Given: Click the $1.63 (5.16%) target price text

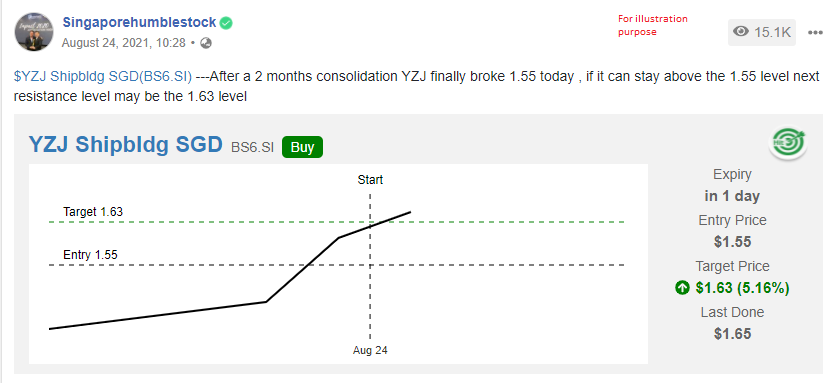Looking at the screenshot, I should coord(742,288).
